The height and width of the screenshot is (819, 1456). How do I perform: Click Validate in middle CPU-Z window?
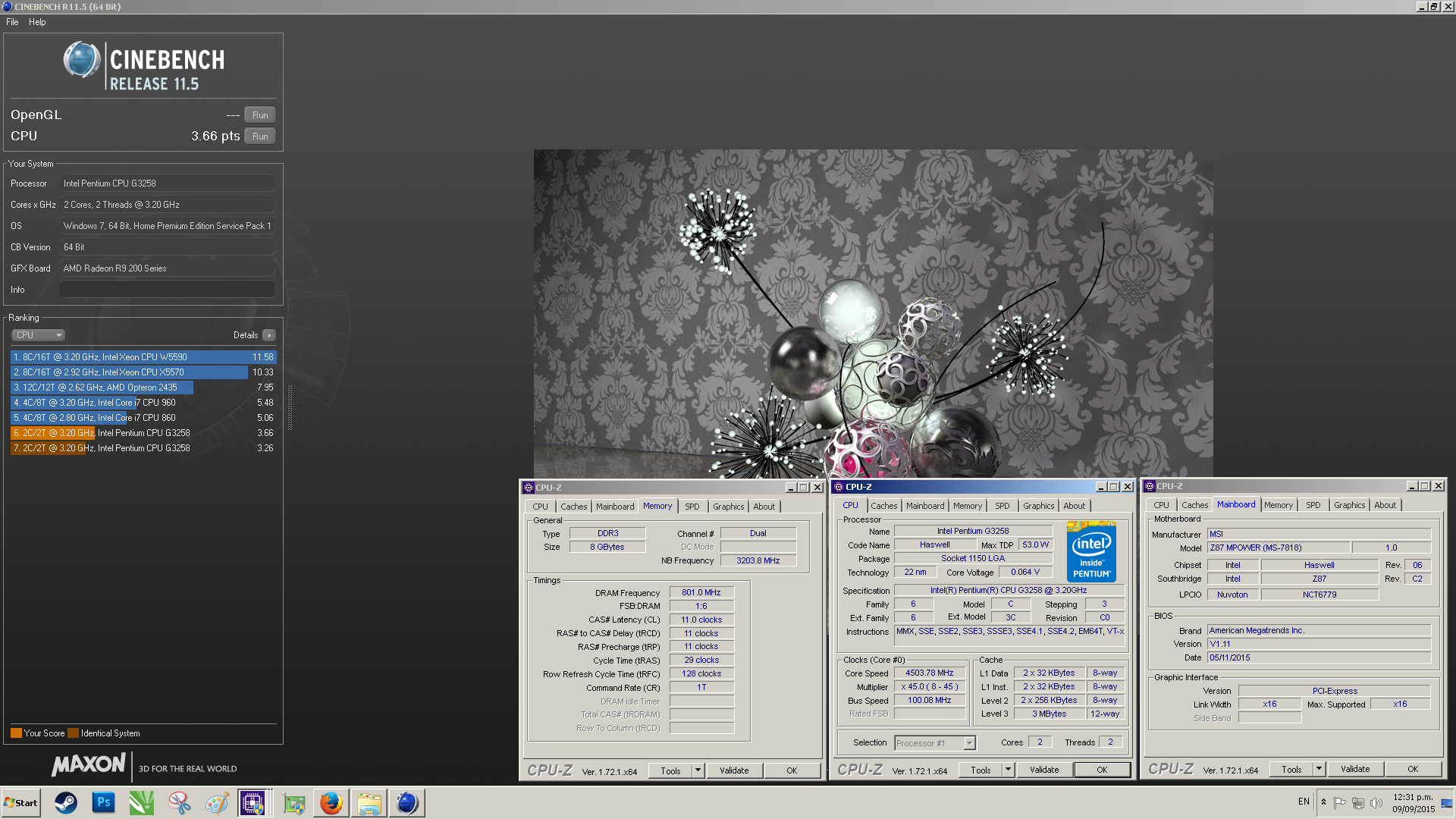(1044, 770)
